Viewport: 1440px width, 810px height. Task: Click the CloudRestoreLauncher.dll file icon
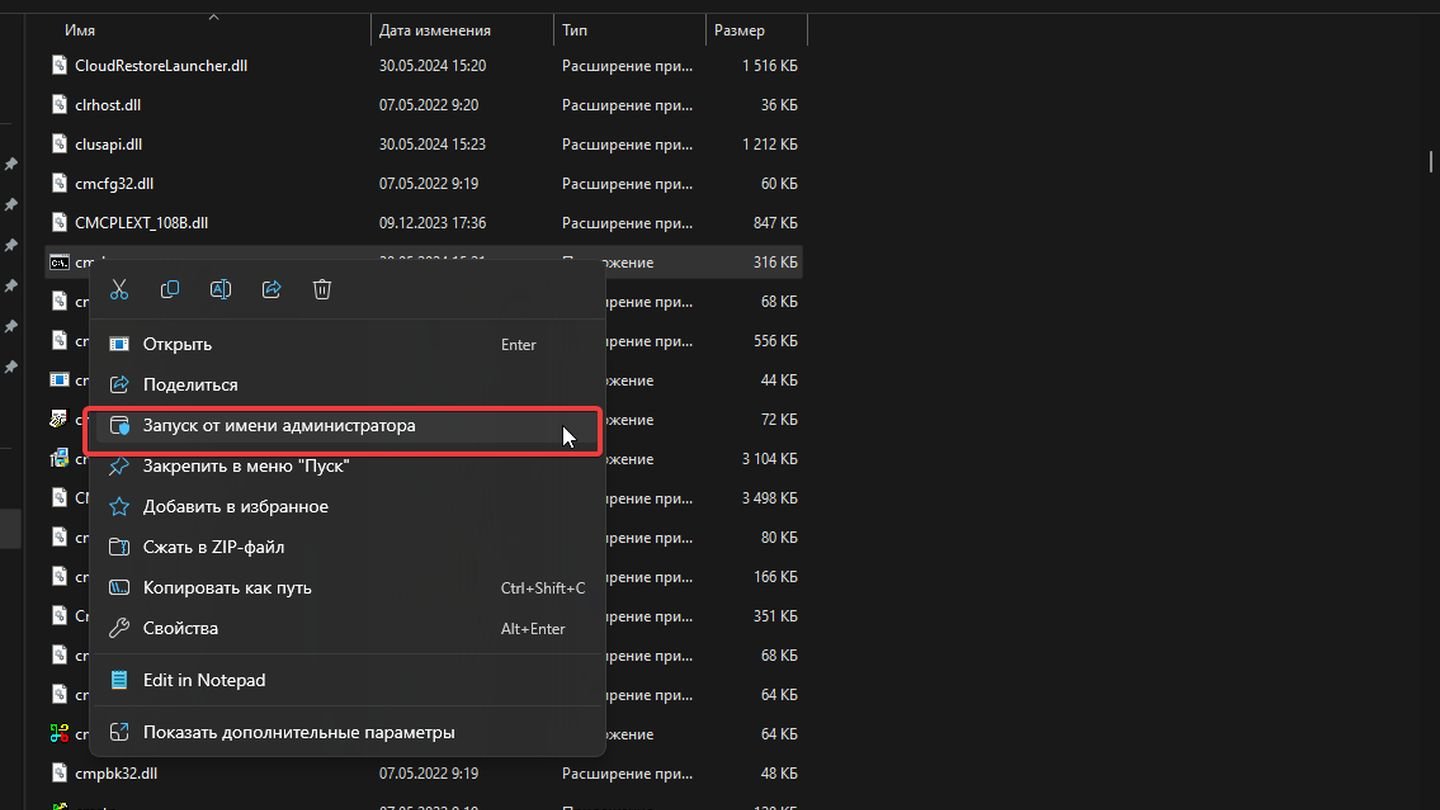[x=59, y=66]
